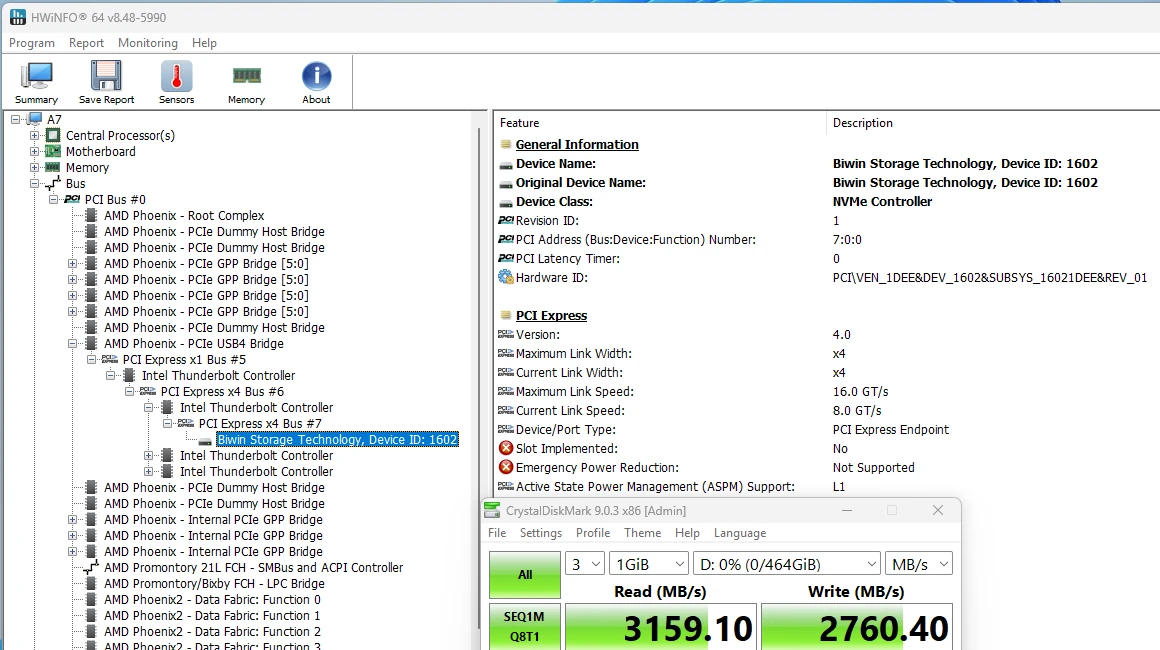Open the CrystalDiskMark Language menu
Screen dimensions: 1160x650
[x=740, y=533]
